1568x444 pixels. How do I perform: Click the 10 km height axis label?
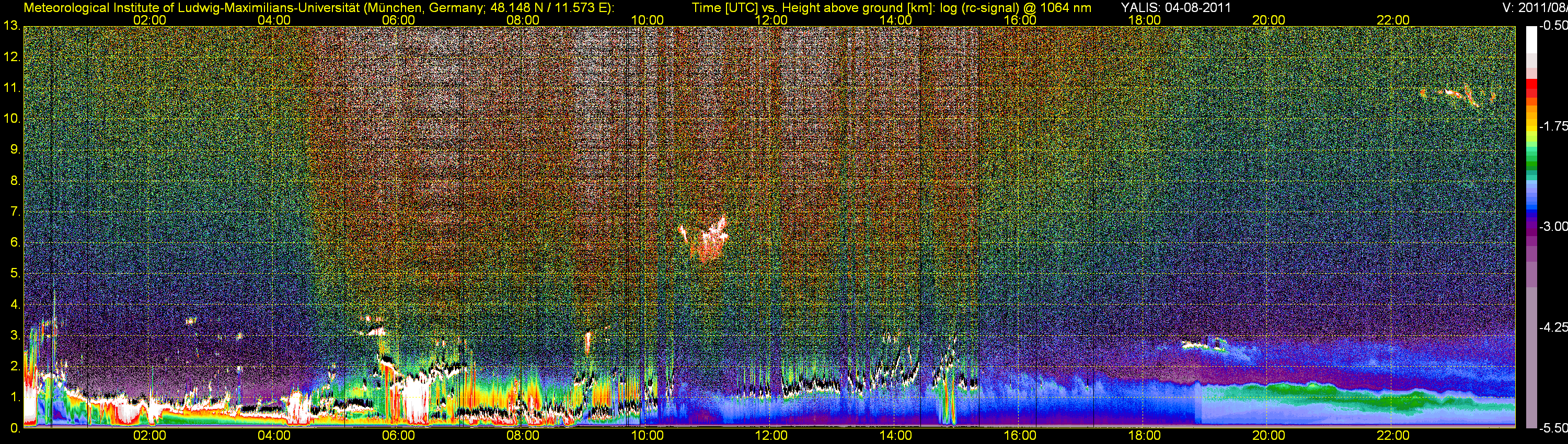[x=11, y=119]
